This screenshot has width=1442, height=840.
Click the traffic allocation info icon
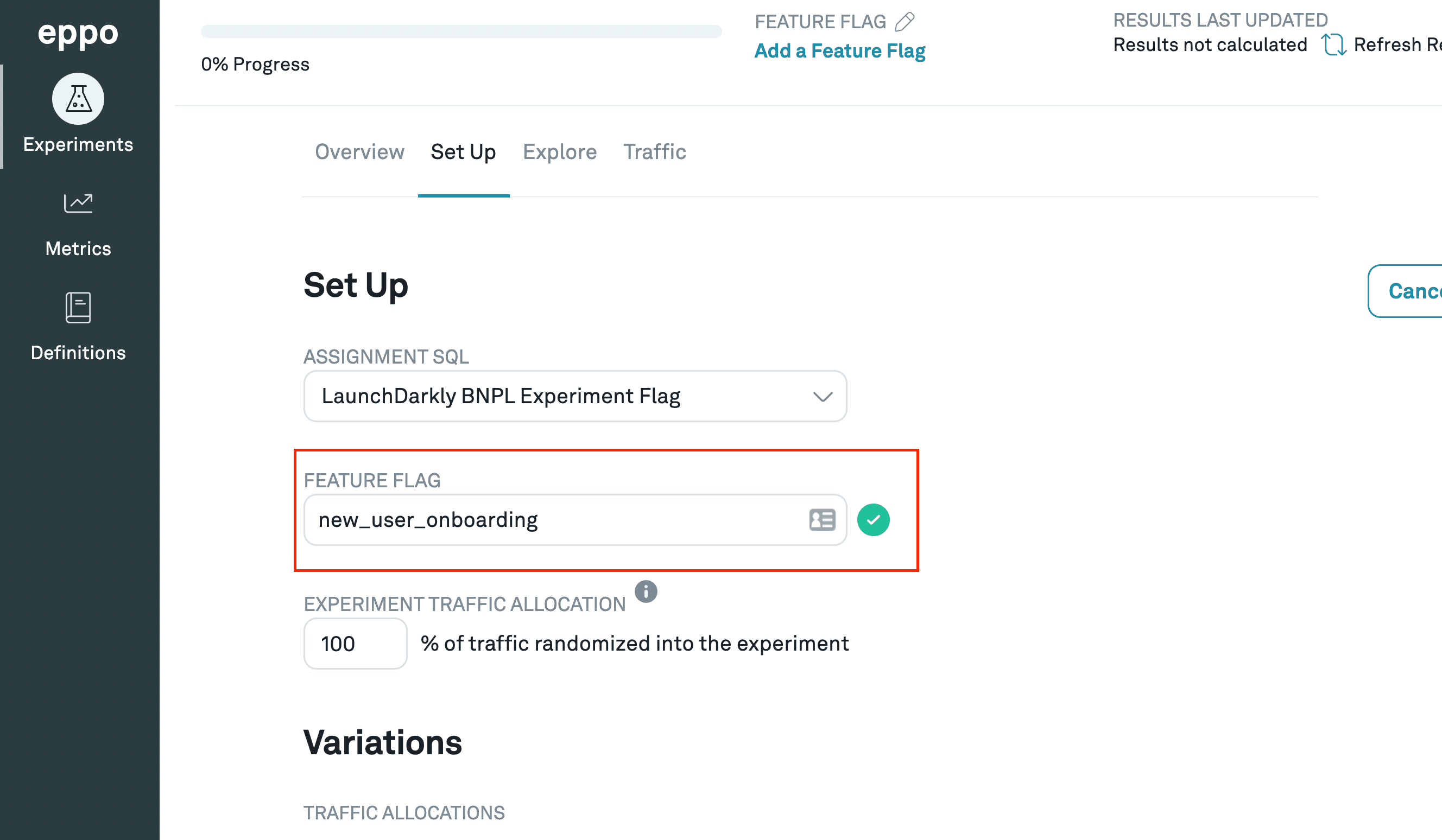click(646, 591)
